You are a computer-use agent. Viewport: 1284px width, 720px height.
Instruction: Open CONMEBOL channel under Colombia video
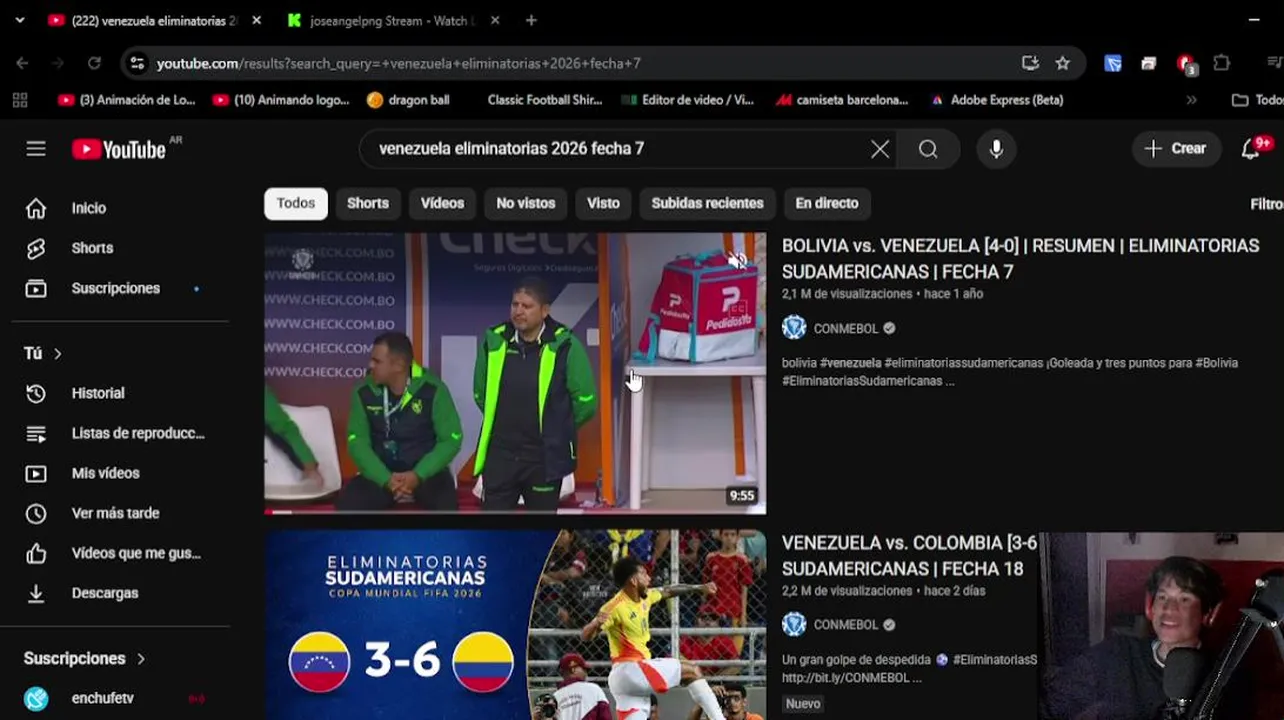[x=846, y=625]
